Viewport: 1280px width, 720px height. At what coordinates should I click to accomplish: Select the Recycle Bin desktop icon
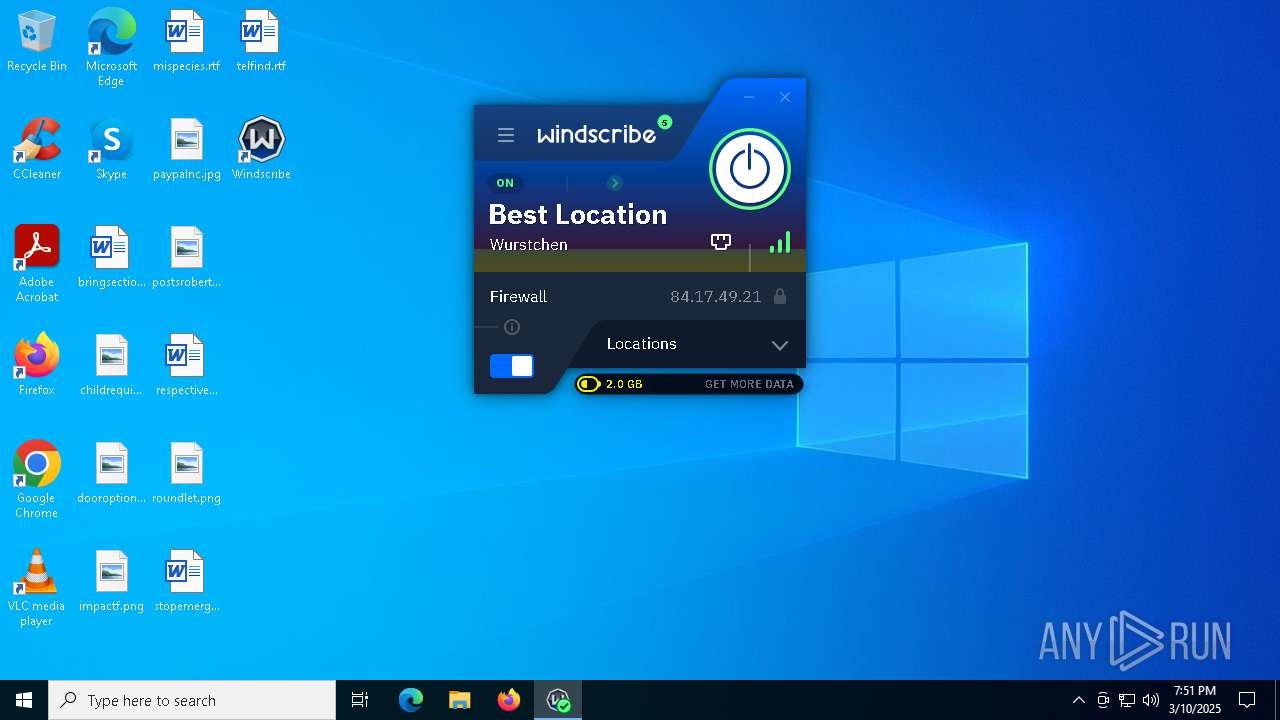[x=37, y=42]
